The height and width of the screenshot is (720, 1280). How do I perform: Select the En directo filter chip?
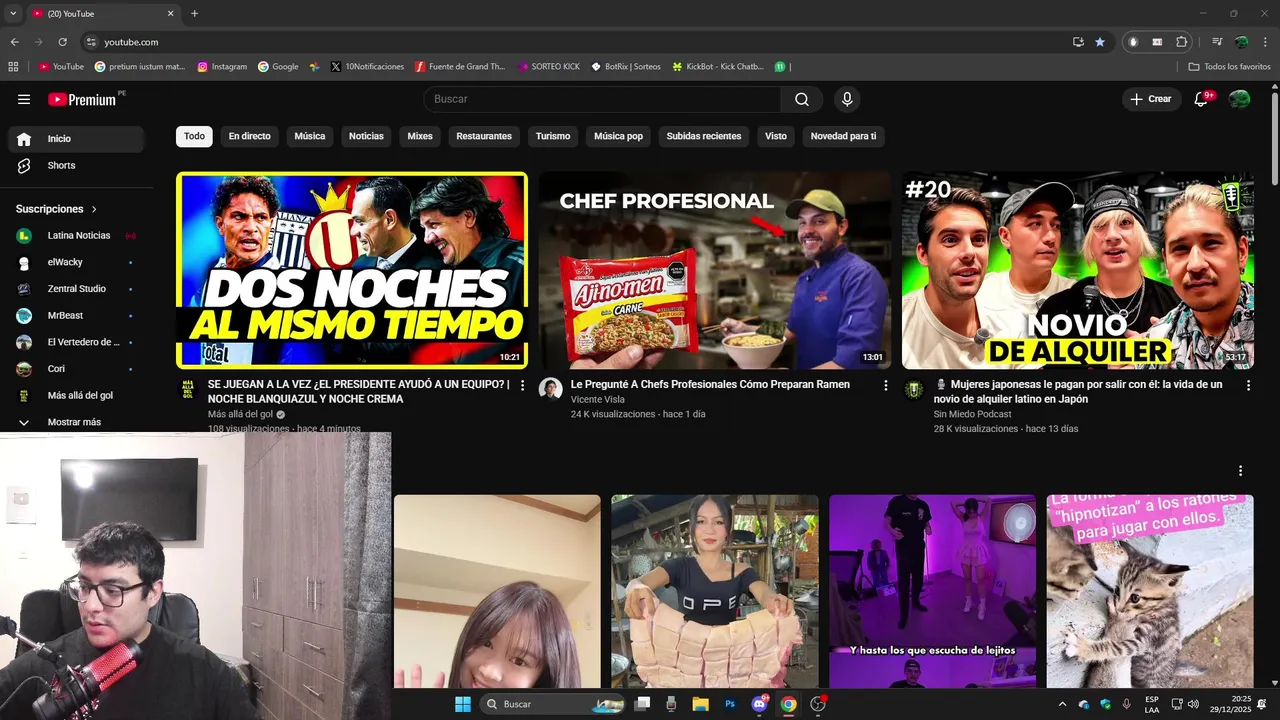(x=249, y=136)
